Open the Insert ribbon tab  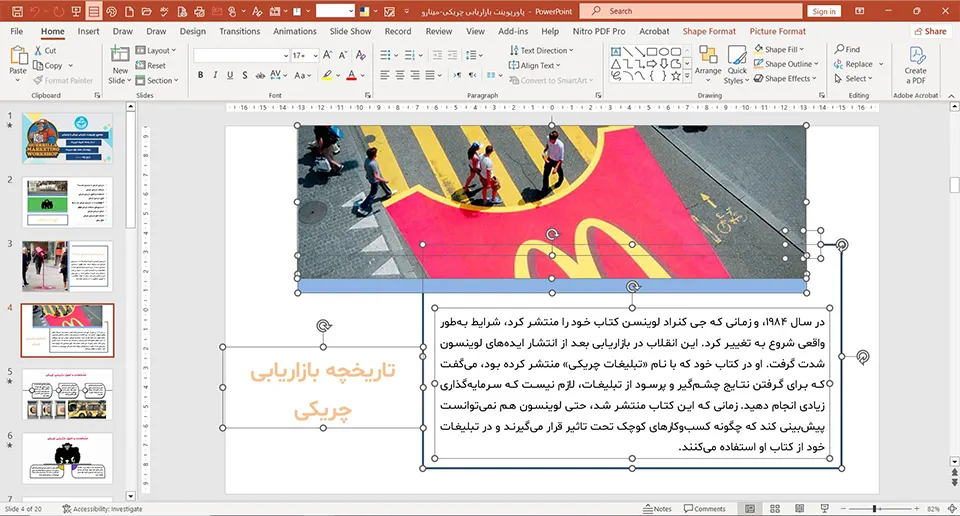pyautogui.click(x=88, y=31)
